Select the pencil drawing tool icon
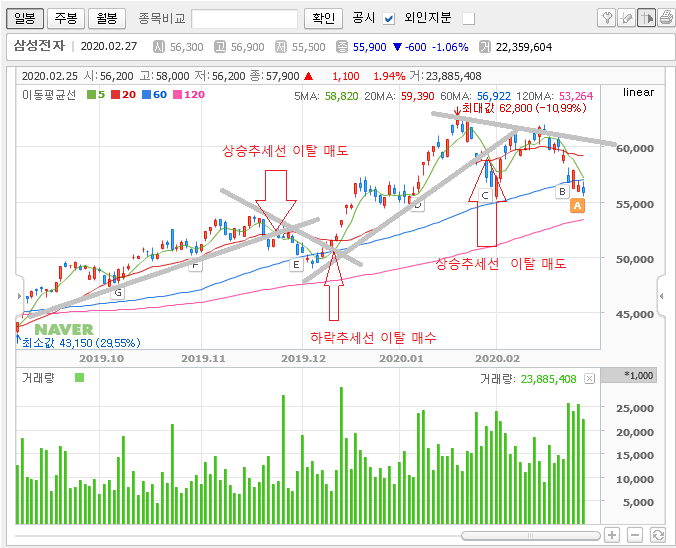 [x=626, y=18]
